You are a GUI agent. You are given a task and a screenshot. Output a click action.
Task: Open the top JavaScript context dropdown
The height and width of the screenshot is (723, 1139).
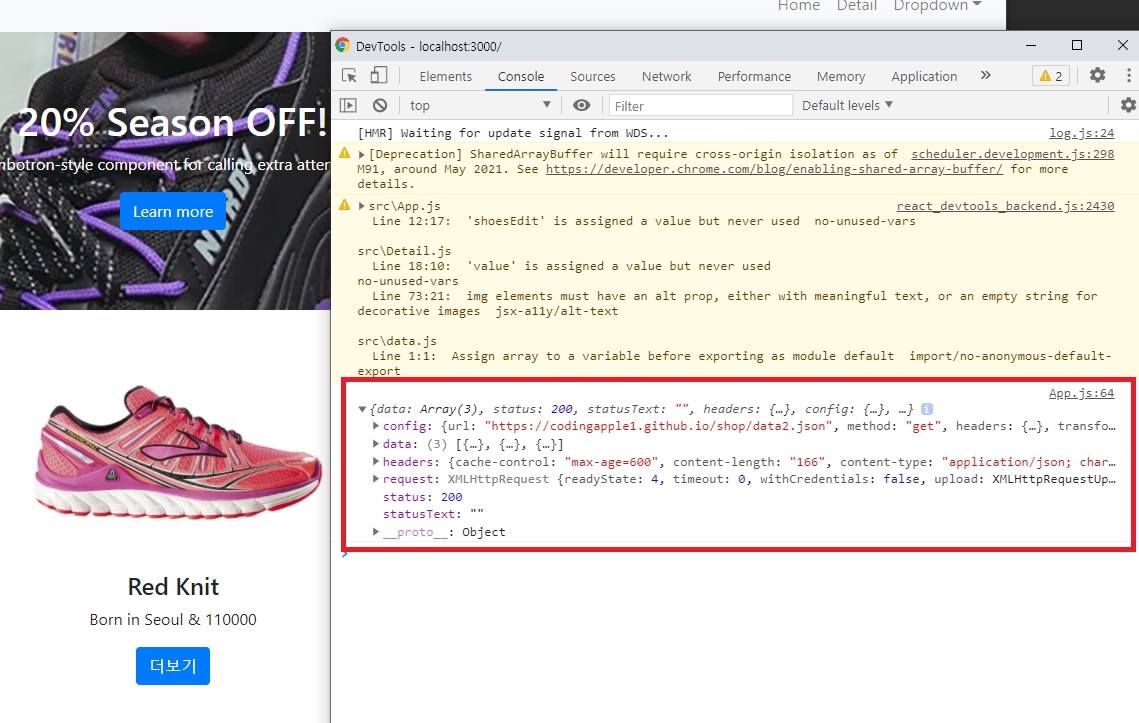tap(480, 105)
